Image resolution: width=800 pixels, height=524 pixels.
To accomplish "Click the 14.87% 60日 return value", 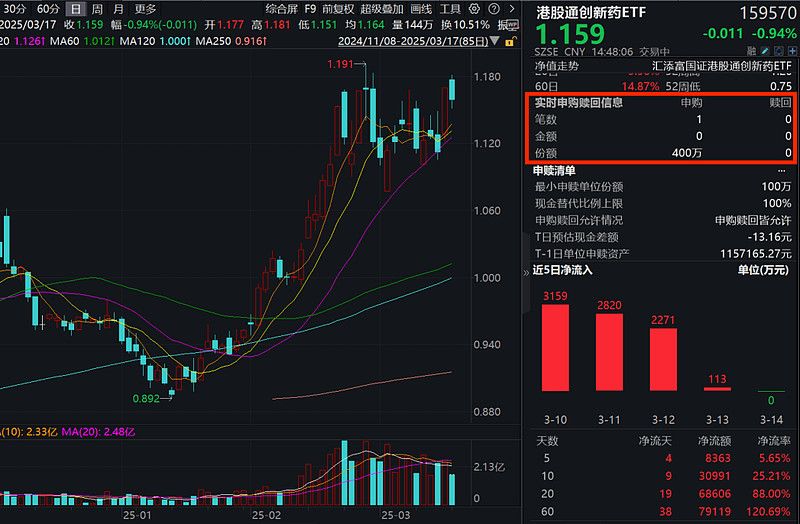I will 640,86.
